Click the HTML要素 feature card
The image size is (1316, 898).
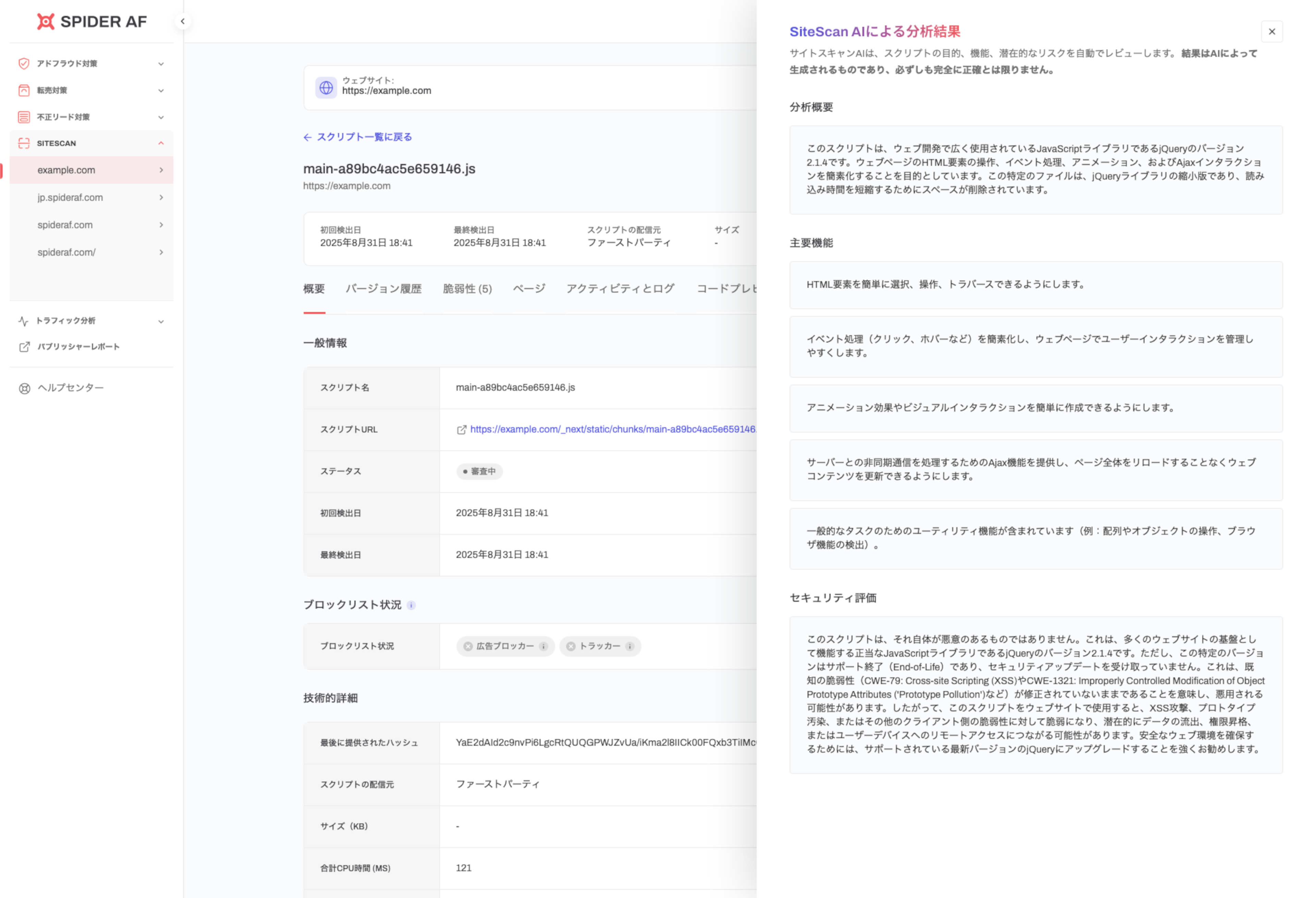(x=1036, y=285)
